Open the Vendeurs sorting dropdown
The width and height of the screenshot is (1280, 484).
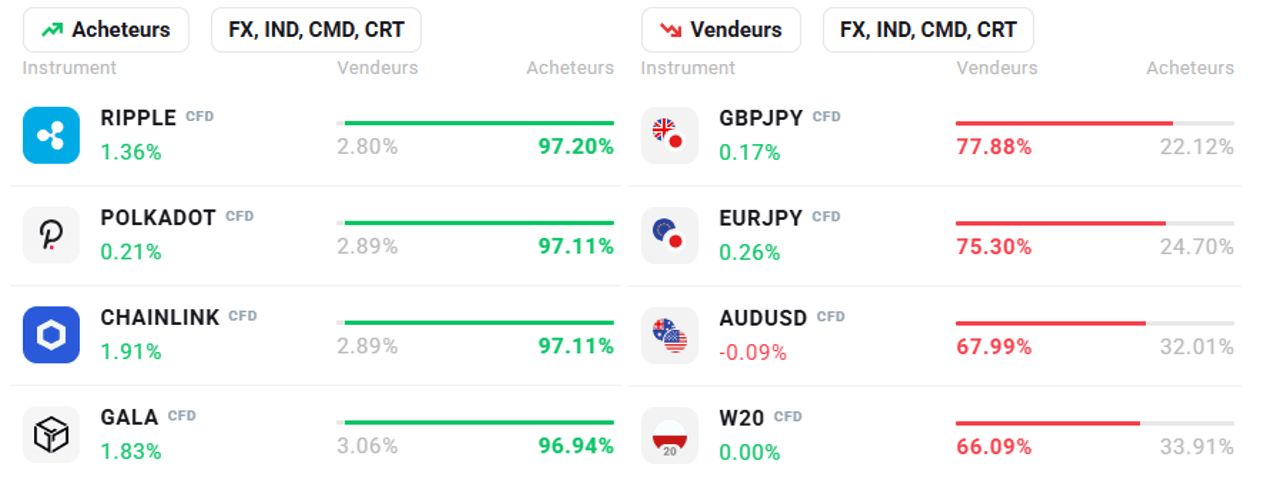pos(721,30)
